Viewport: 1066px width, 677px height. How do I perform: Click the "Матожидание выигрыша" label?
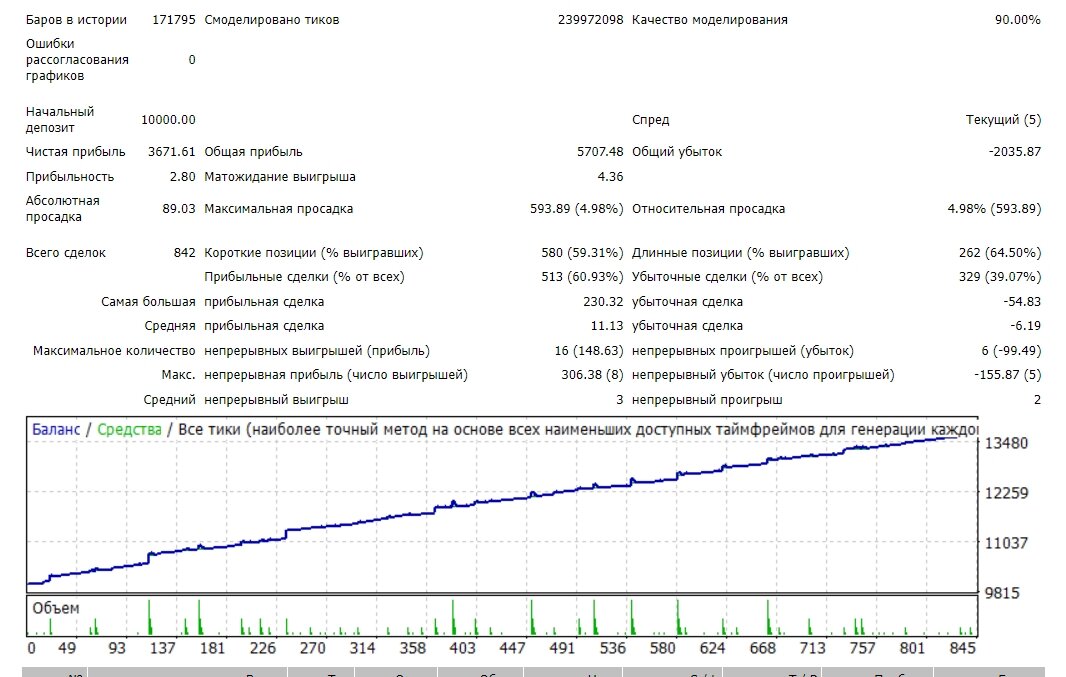pos(279,177)
